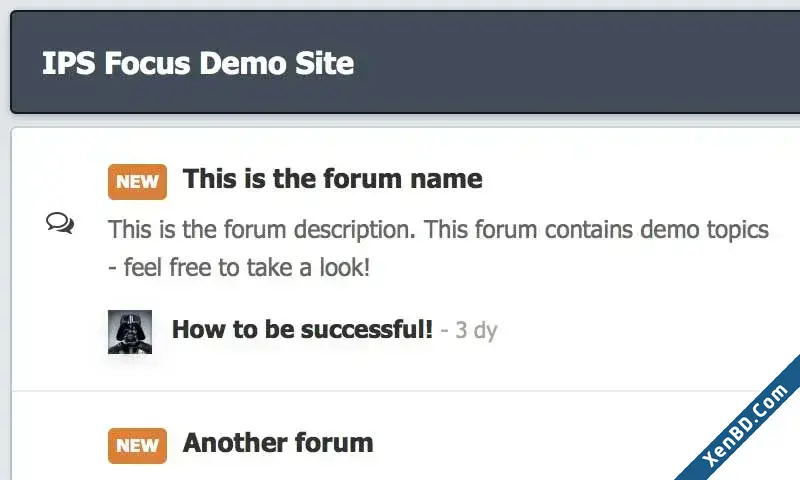This screenshot has height=480, width=800.
Task: Click the speech bubbles forum icon
Action: [60, 223]
